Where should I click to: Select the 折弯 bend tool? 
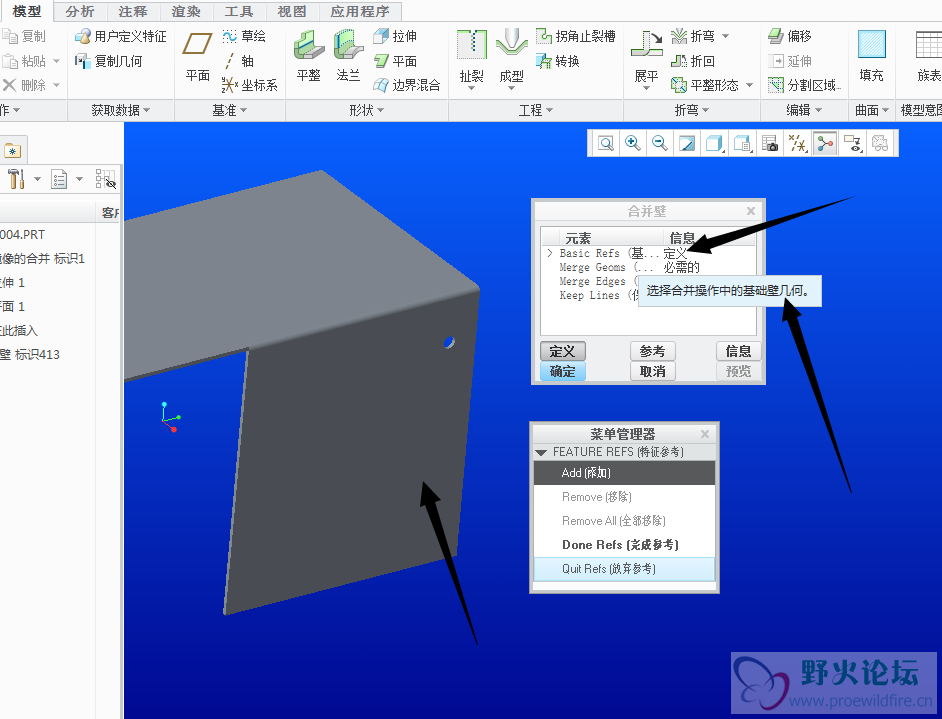click(693, 37)
